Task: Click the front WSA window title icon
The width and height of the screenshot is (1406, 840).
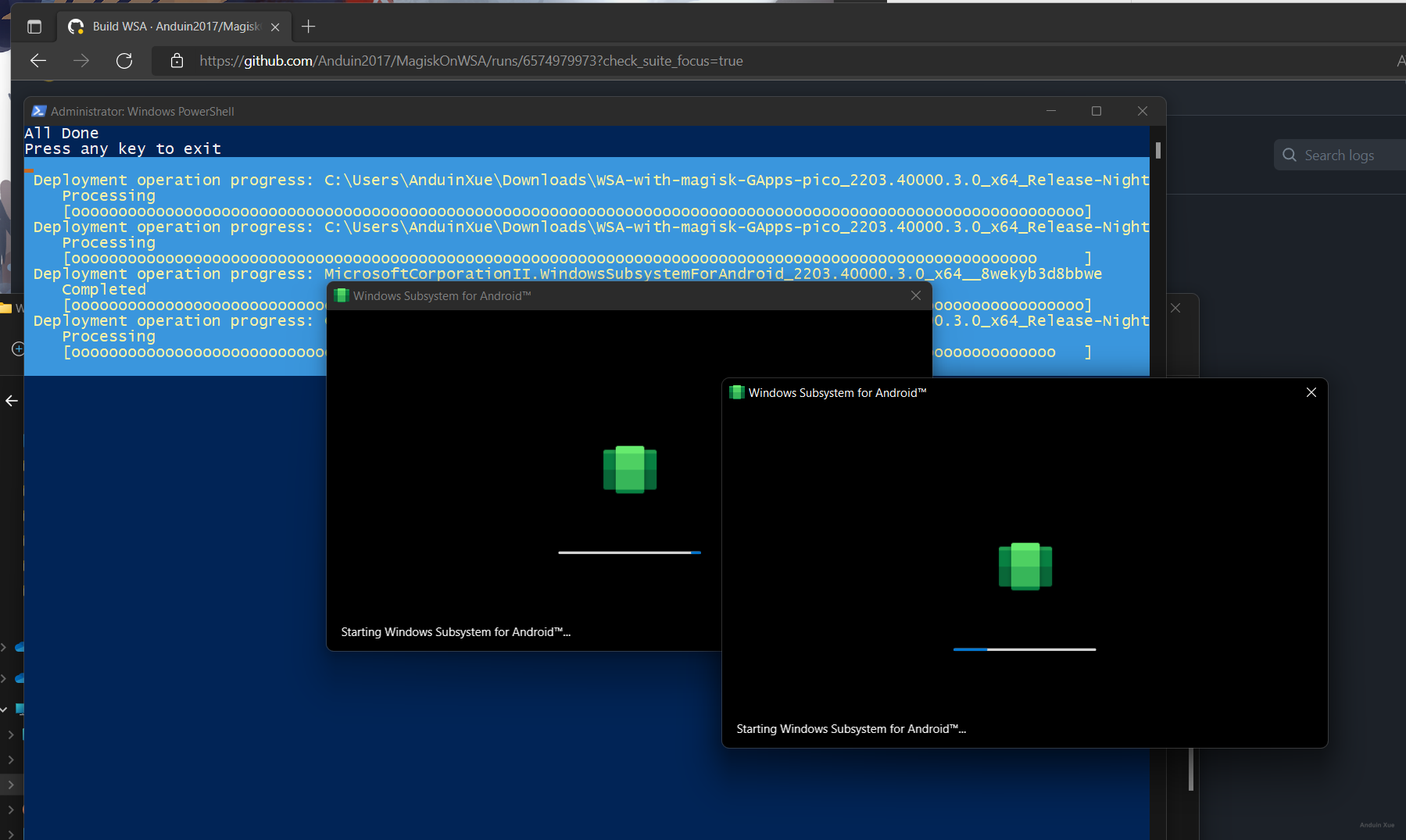Action: point(736,392)
